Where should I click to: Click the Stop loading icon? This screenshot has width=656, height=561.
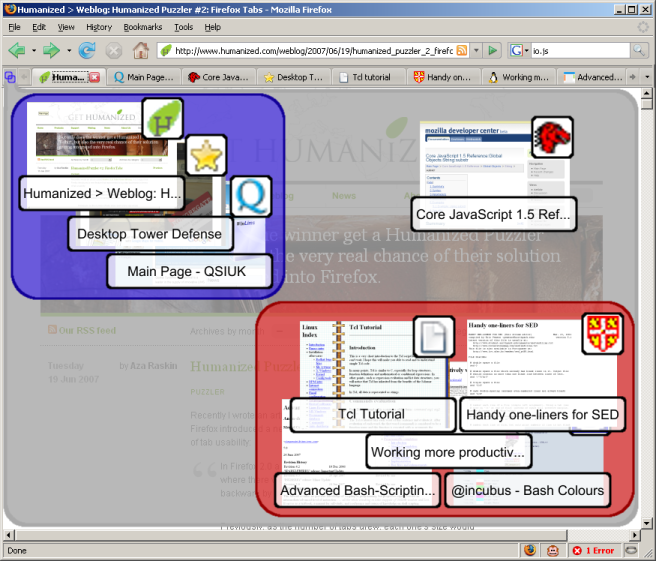114,50
